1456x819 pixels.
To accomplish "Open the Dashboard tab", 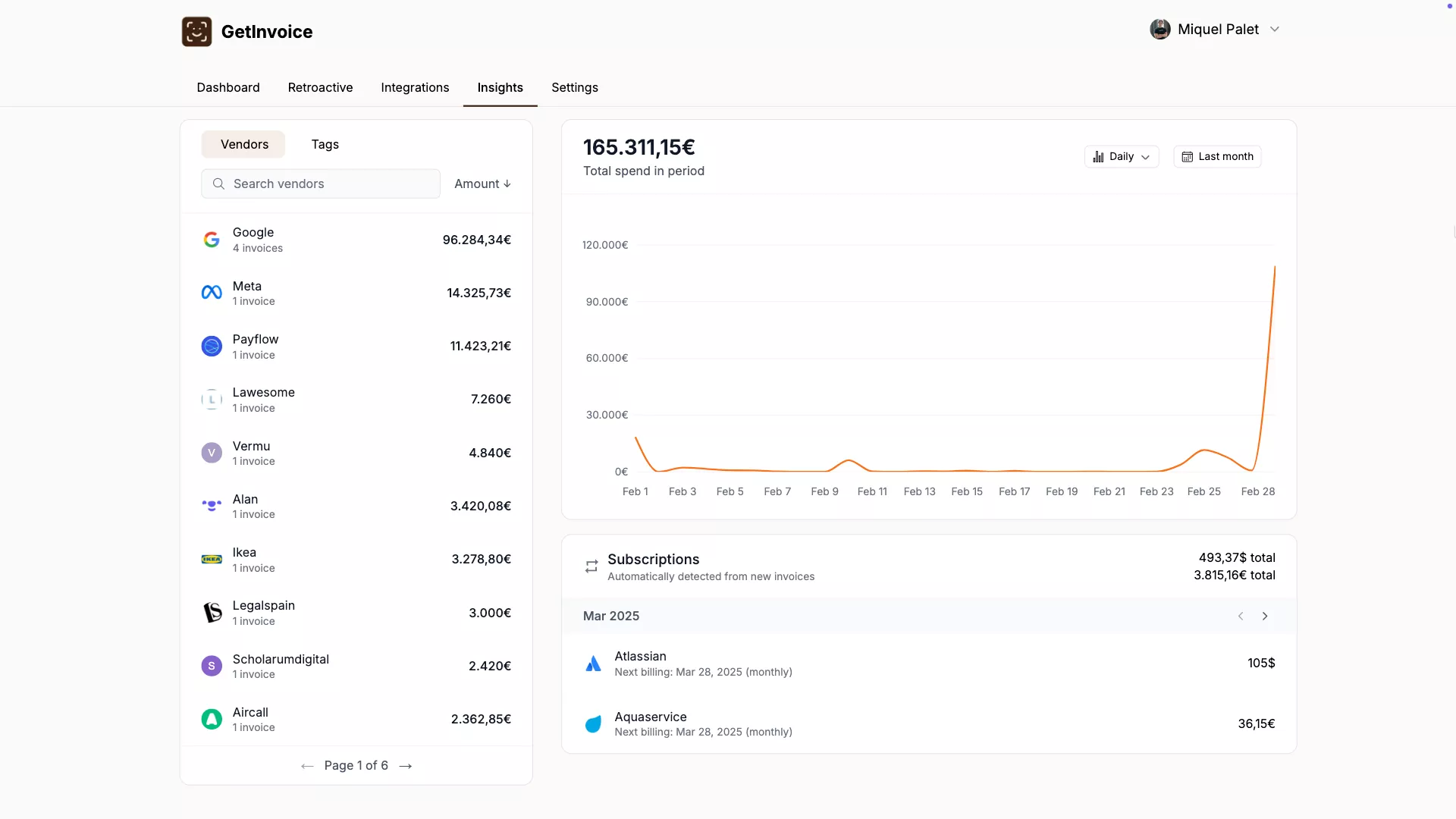I will pyautogui.click(x=227, y=87).
